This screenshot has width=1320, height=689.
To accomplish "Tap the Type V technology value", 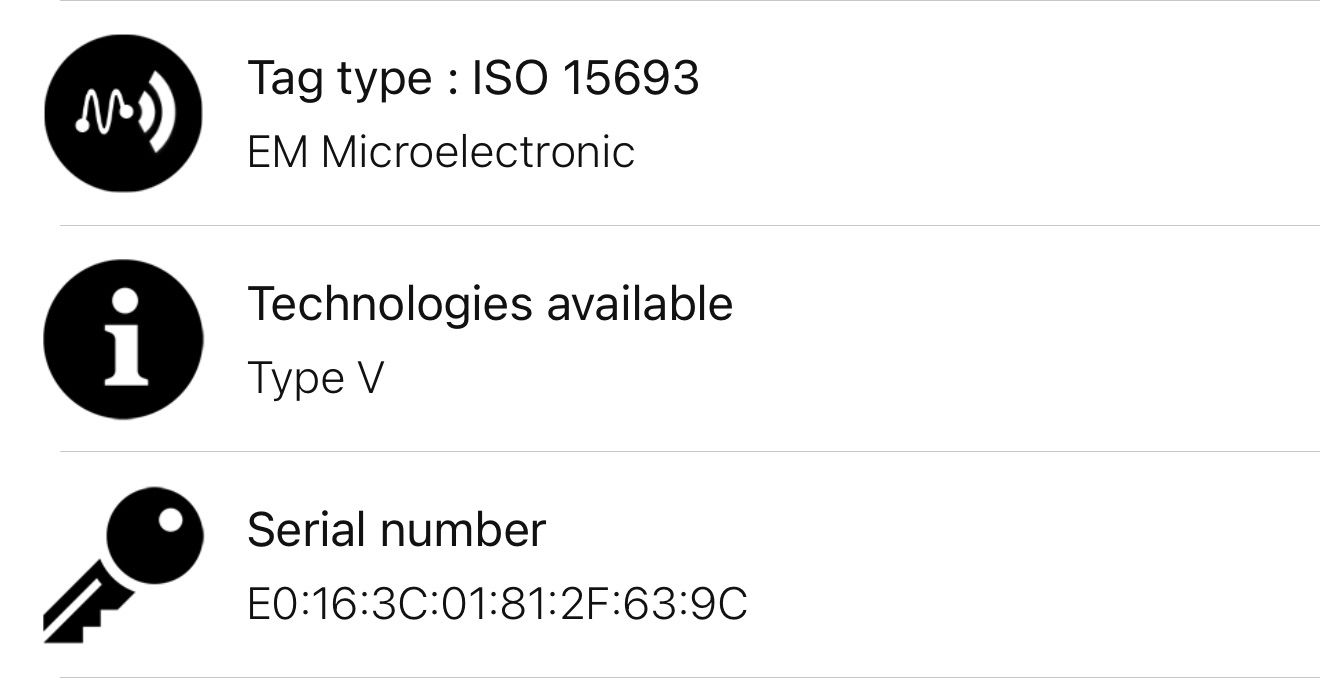I will click(315, 379).
